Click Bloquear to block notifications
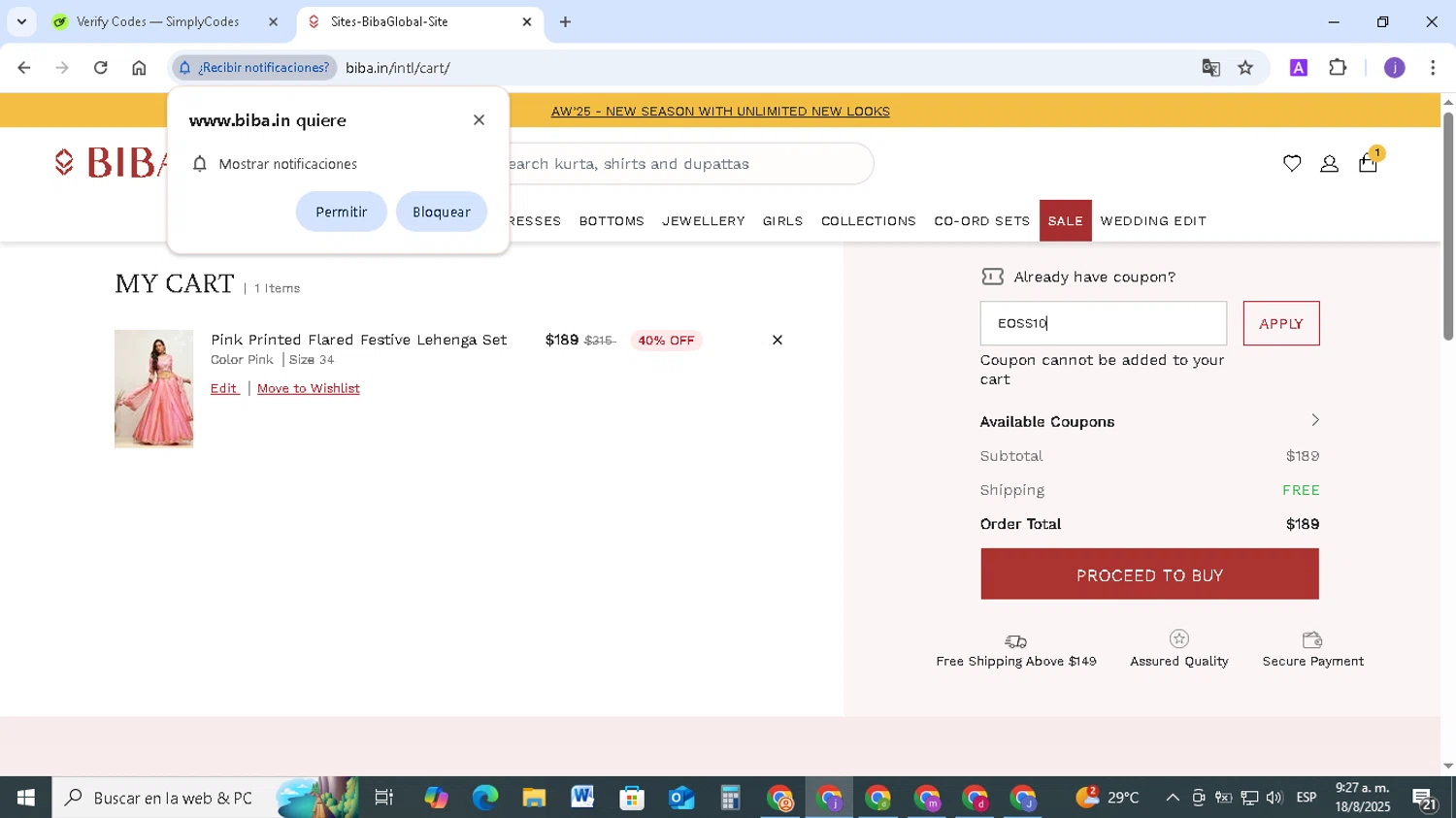The image size is (1456, 818). point(442,212)
